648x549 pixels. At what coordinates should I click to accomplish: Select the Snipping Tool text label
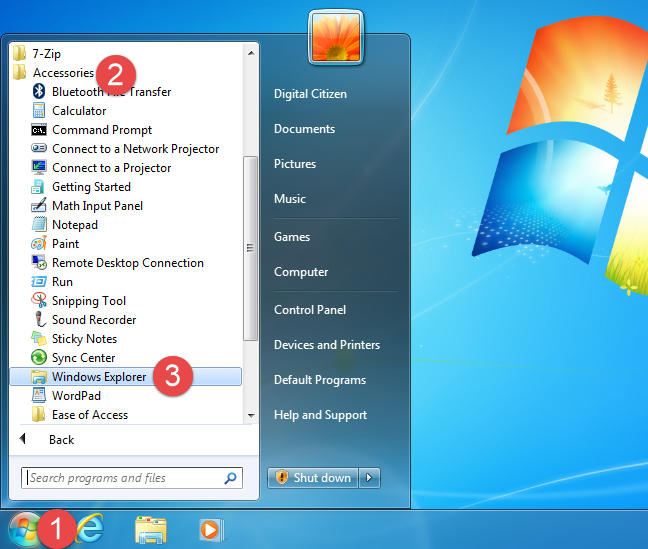(x=89, y=301)
